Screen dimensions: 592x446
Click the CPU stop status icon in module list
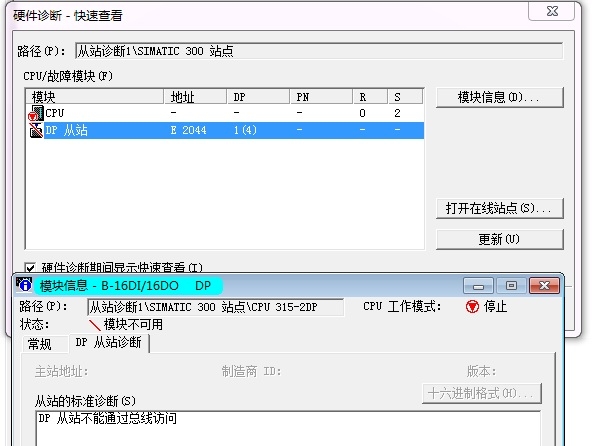click(36, 113)
